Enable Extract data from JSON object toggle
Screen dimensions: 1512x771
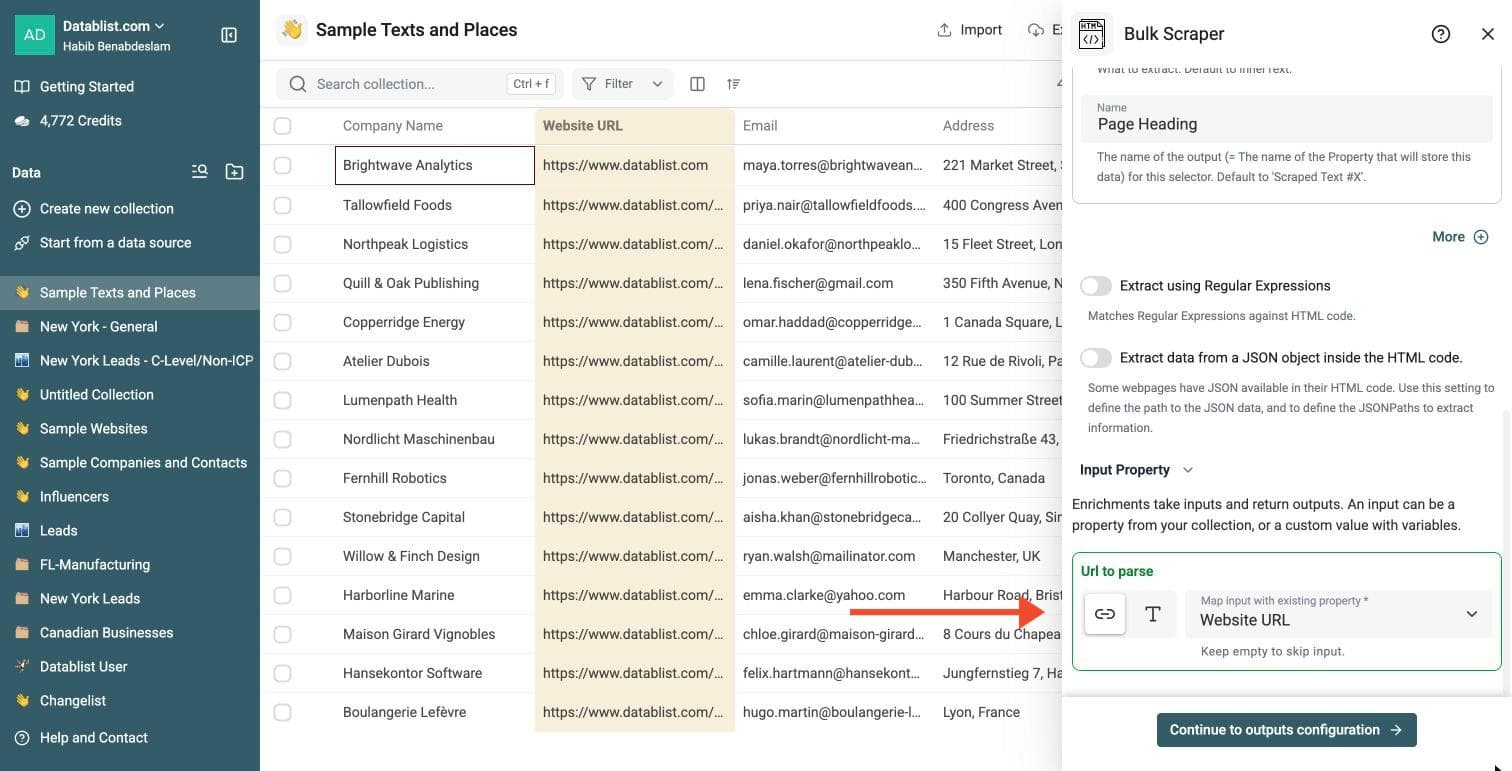click(1096, 358)
